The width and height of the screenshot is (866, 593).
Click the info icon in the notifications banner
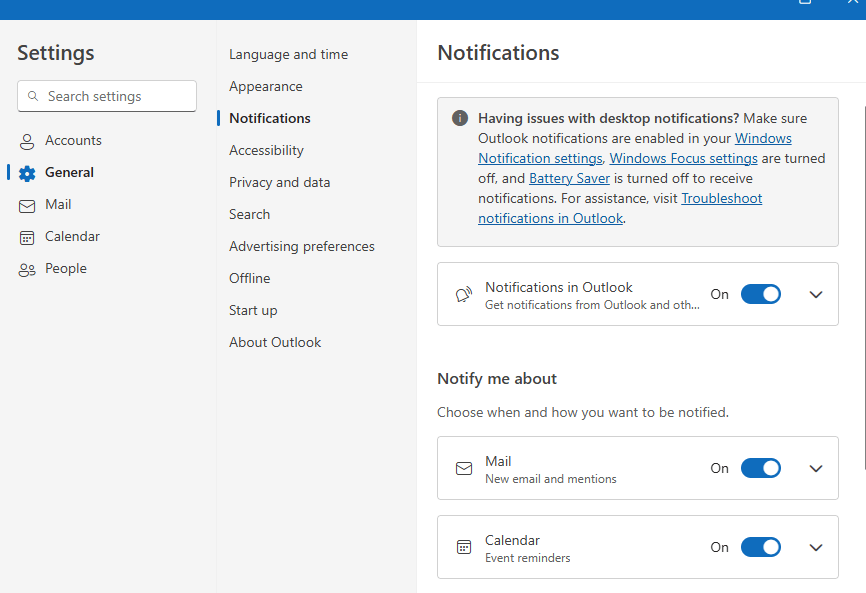[x=459, y=118]
